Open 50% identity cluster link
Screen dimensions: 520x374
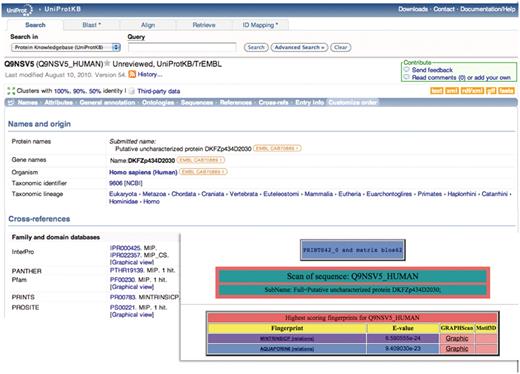pos(95,91)
